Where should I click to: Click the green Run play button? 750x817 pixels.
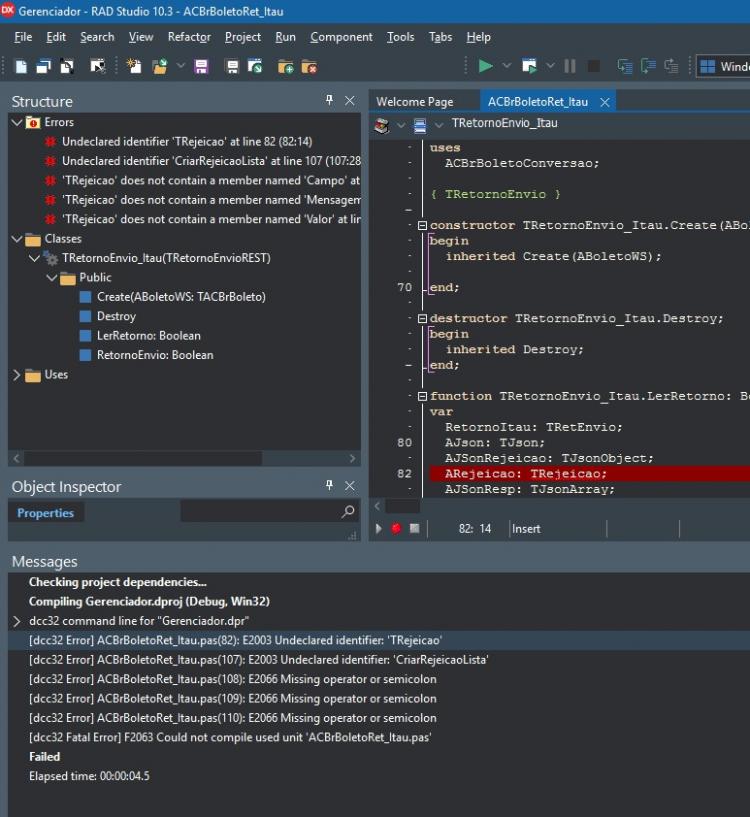(x=485, y=66)
